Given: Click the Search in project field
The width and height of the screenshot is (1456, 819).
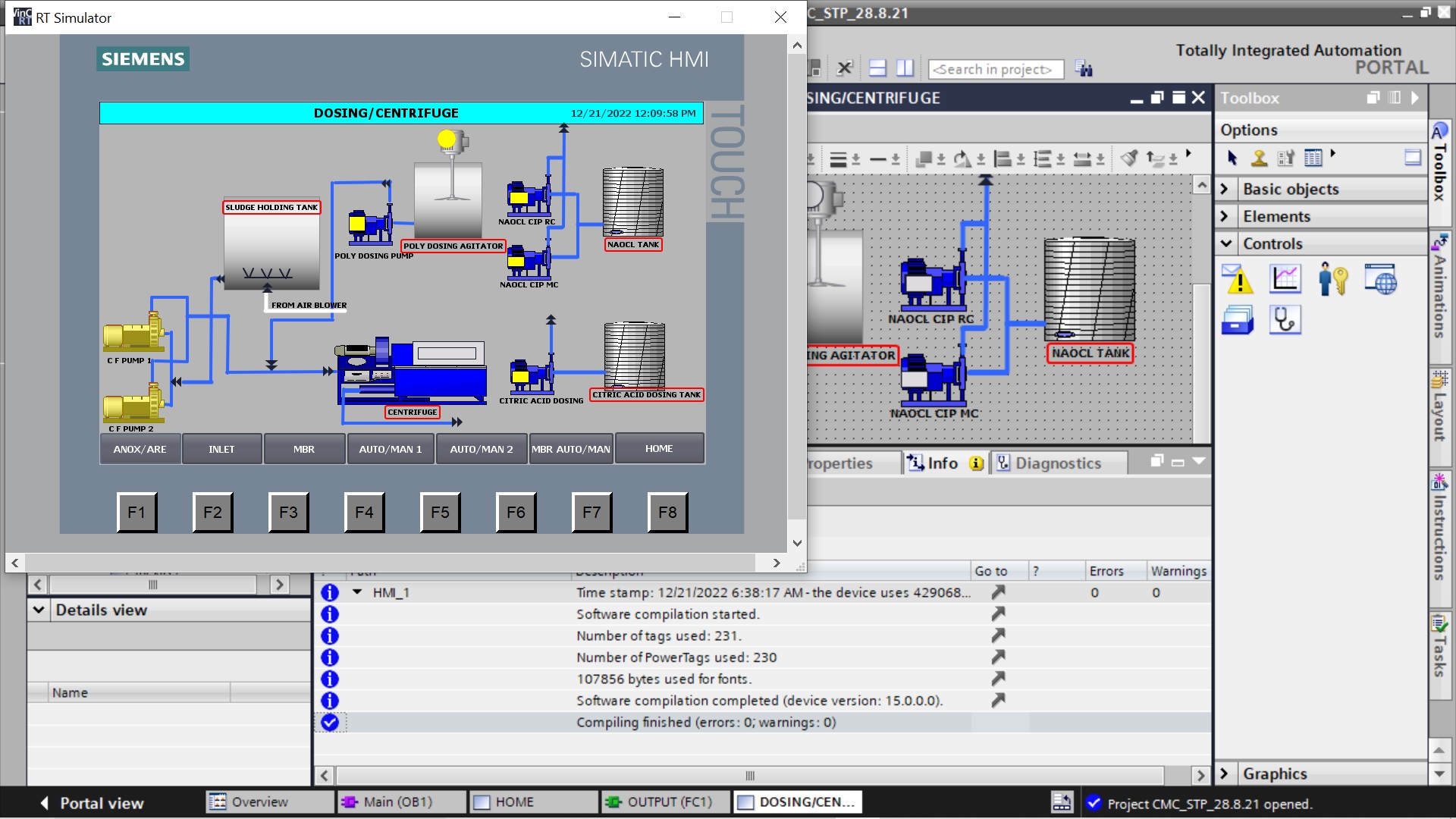Looking at the screenshot, I should (x=995, y=69).
